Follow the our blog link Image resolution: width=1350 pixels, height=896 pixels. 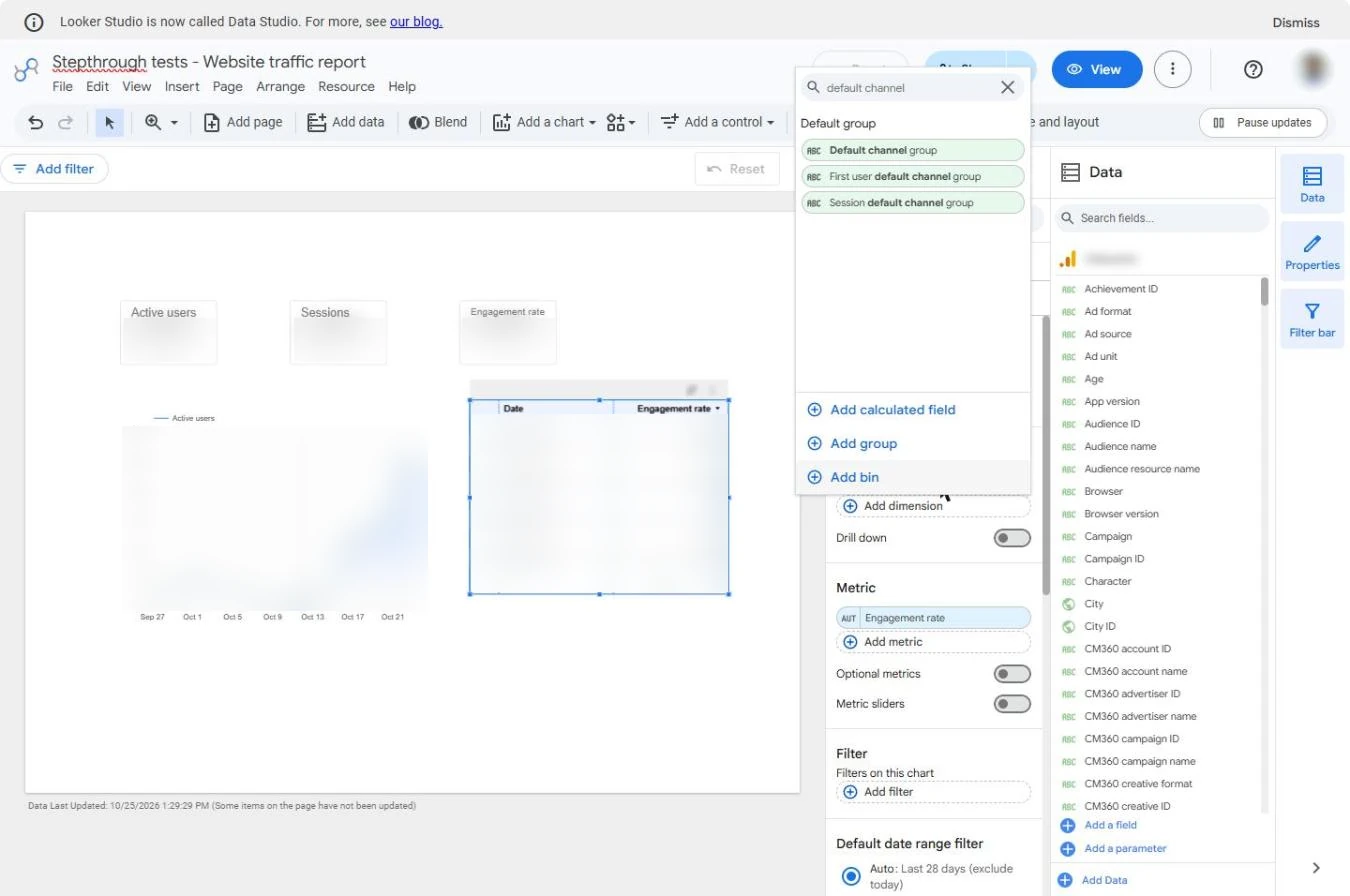pyautogui.click(x=416, y=22)
